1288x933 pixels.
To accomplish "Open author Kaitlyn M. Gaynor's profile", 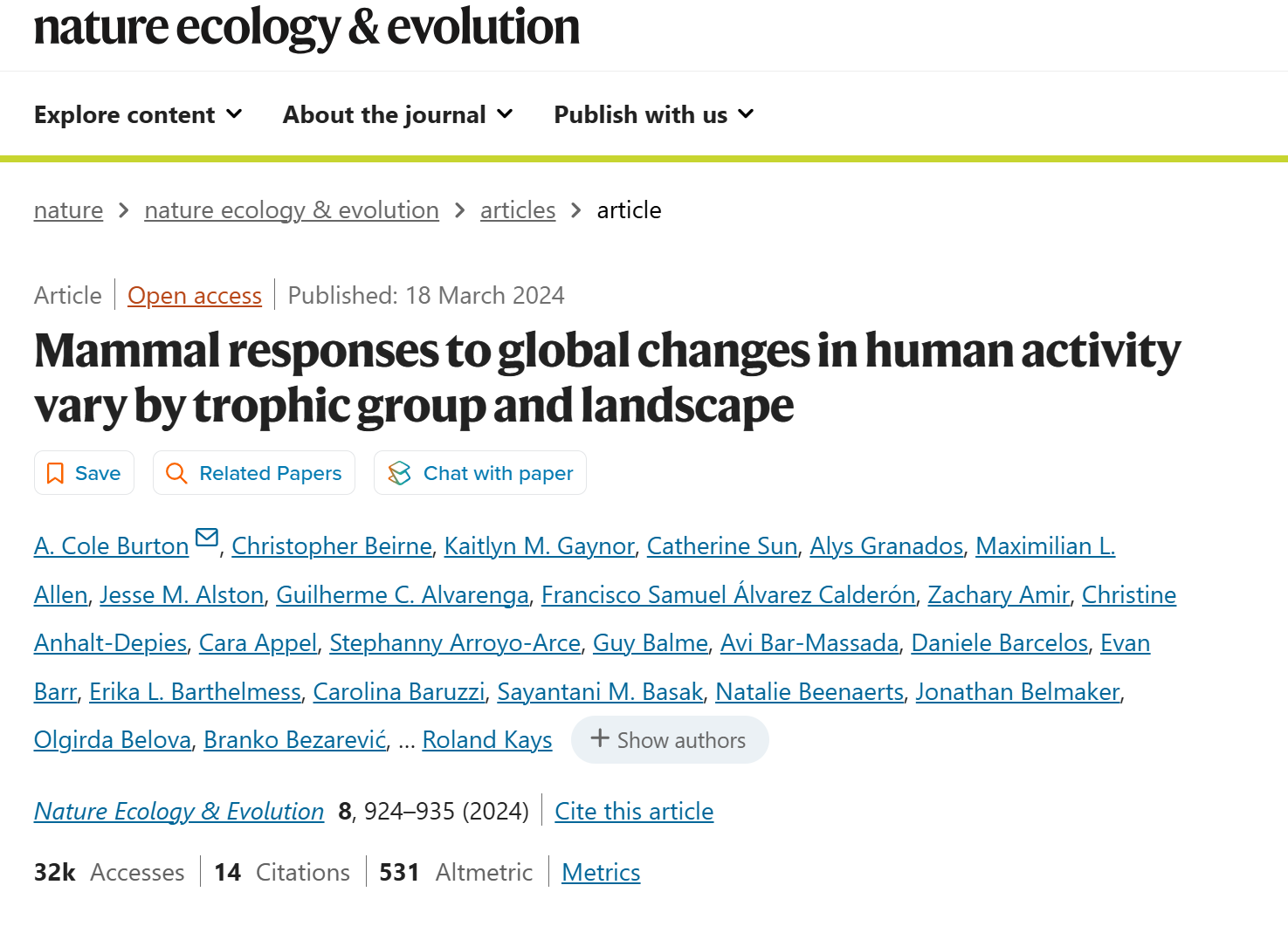I will click(x=540, y=545).
